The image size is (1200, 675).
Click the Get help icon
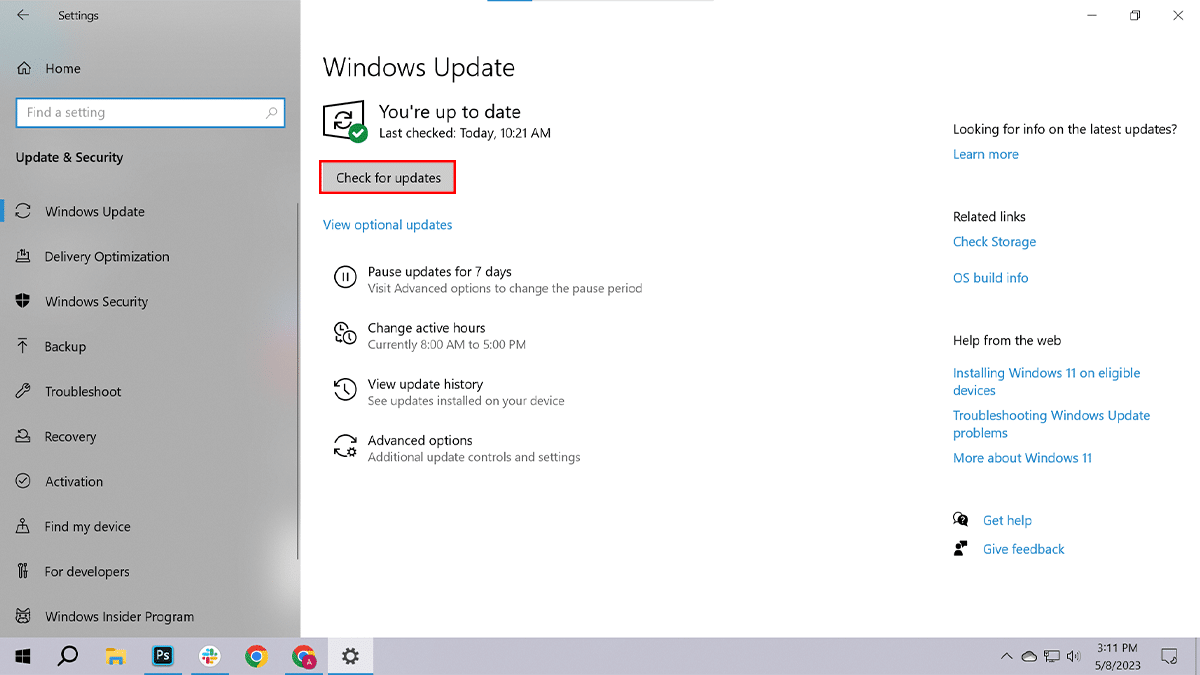(x=961, y=520)
